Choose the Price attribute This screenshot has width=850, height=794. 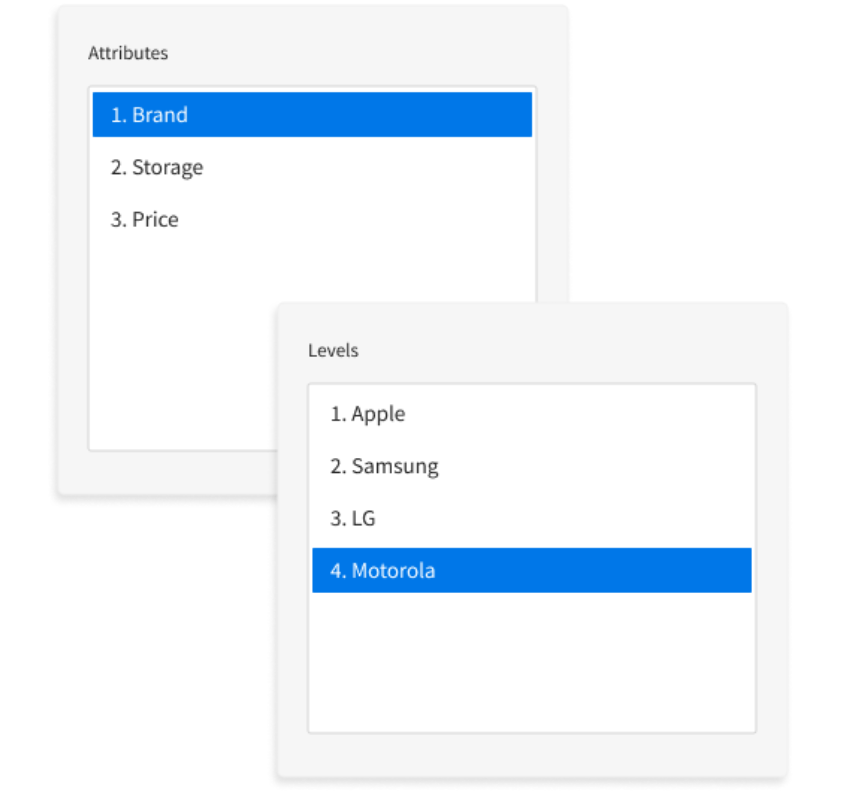point(155,219)
